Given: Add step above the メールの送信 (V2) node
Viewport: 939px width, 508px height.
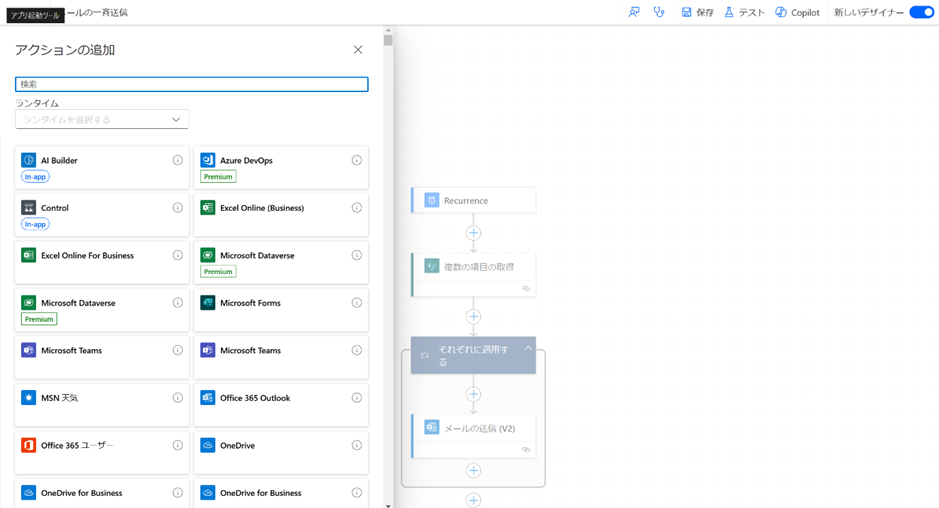Looking at the screenshot, I should (x=474, y=394).
